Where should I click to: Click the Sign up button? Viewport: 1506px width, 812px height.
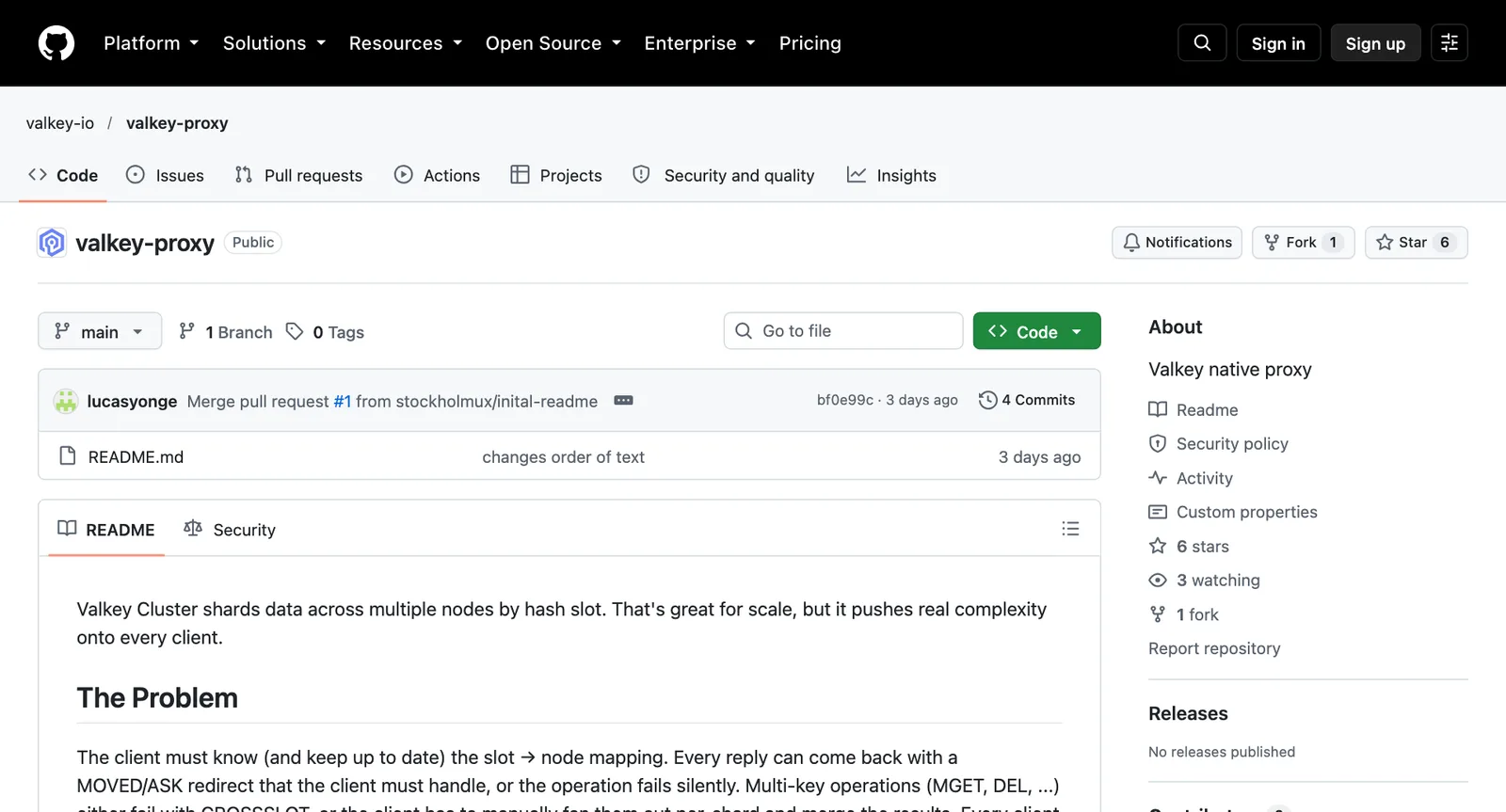click(x=1375, y=43)
